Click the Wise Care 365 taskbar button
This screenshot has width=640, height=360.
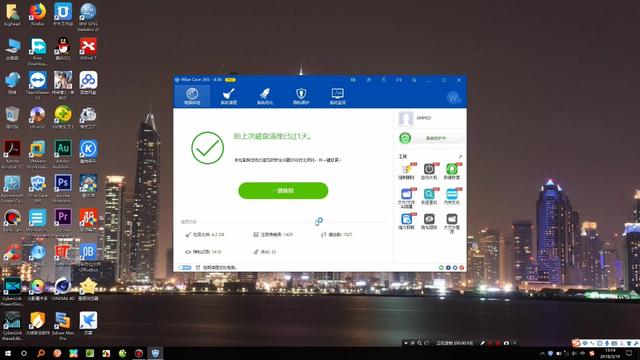[x=155, y=353]
